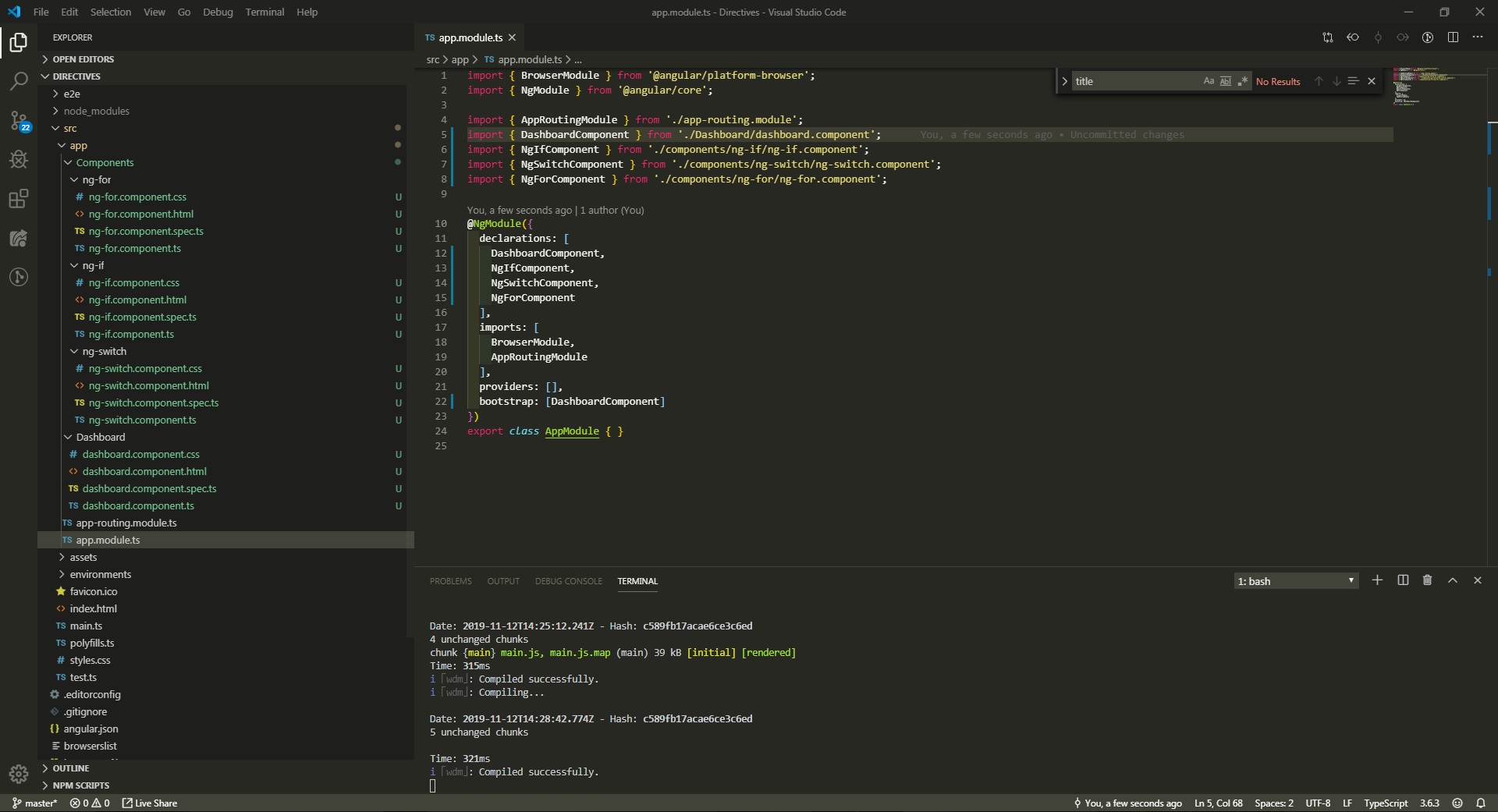Screen dimensions: 1498x812
Task: Open the 1: bash terminal selector dropdown
Action: (1296, 581)
